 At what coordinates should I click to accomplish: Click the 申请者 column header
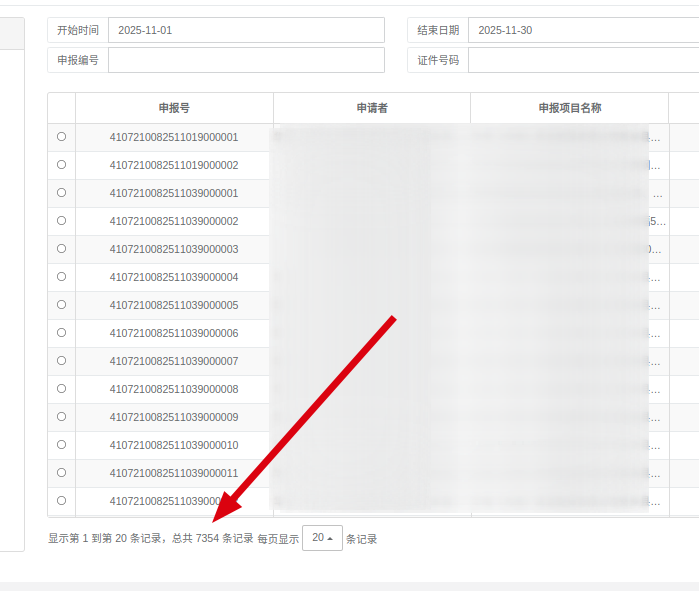pyautogui.click(x=372, y=108)
